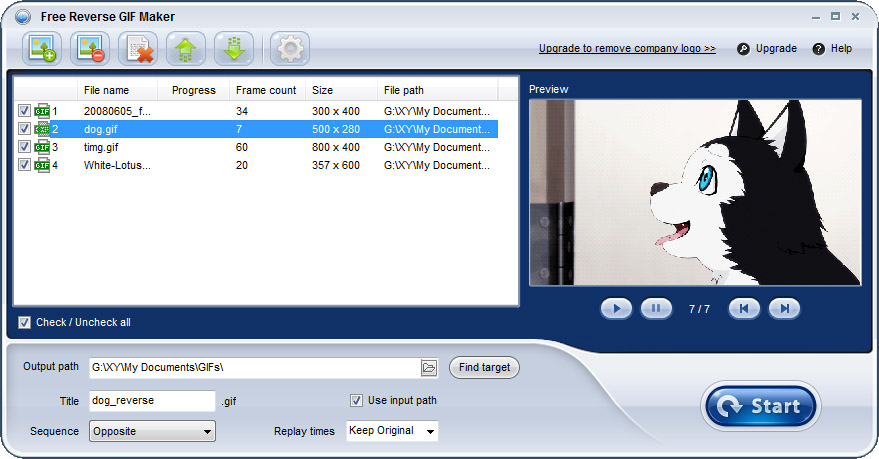
Task: Click the Find target button
Action: (484, 368)
